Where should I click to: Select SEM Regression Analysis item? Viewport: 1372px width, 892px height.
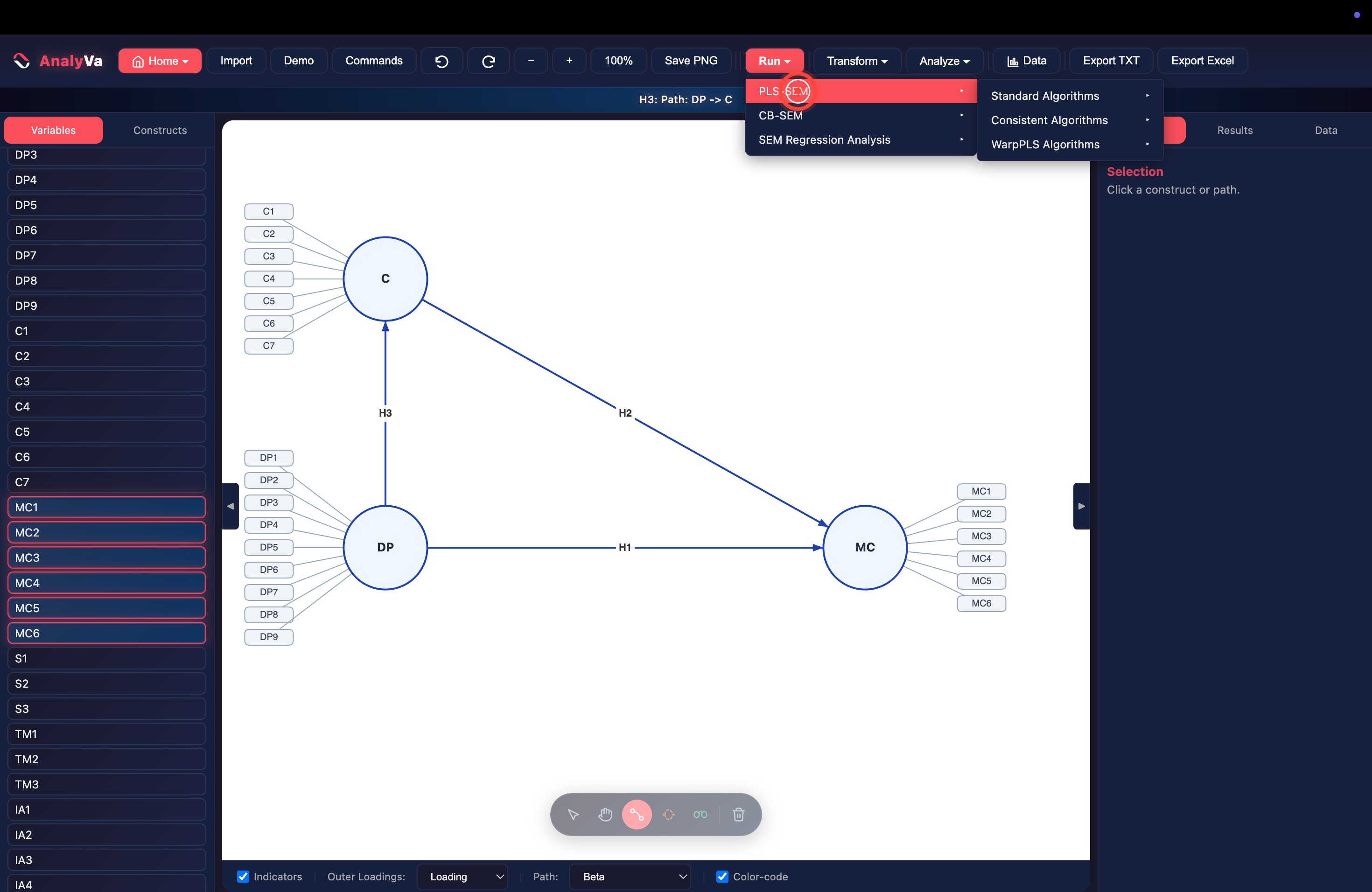coord(861,140)
